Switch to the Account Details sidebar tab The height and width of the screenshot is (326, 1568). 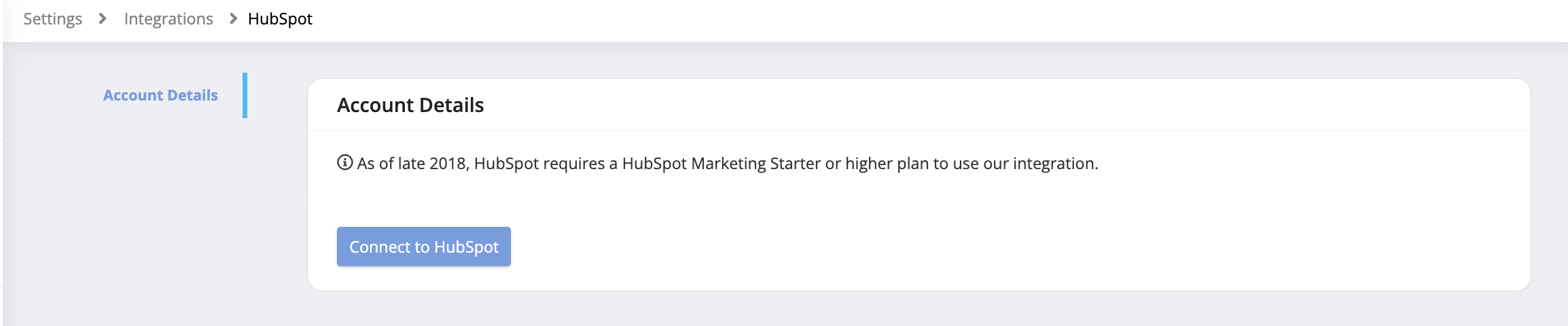(160, 95)
